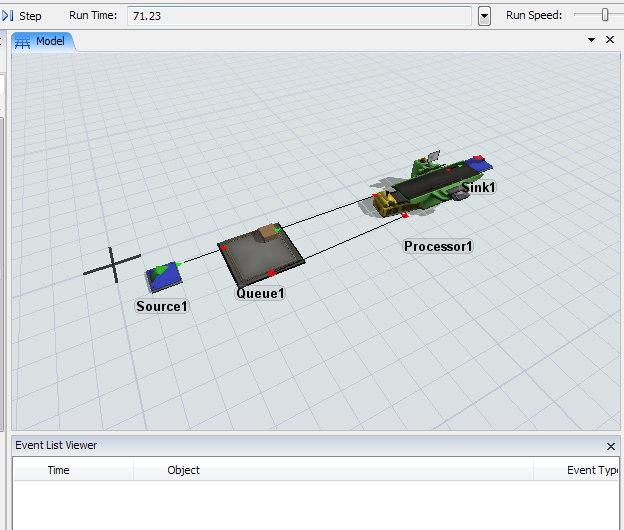Click the Run Time input field
This screenshot has width=624, height=530.
point(298,16)
